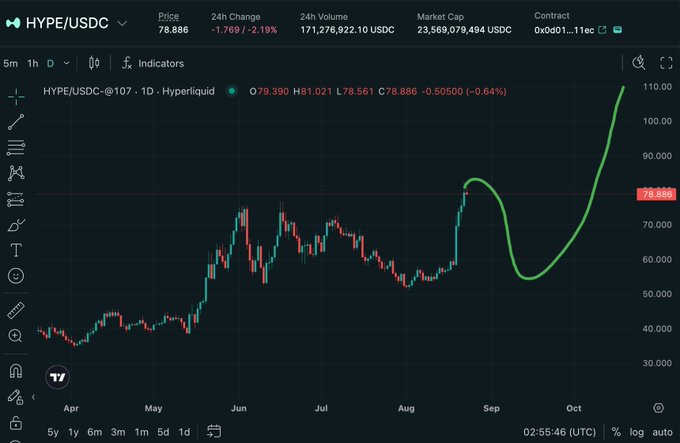The image size is (680, 443).
Task: Click the 24h Volume value 171,276,922.10 USDC
Action: (x=347, y=30)
